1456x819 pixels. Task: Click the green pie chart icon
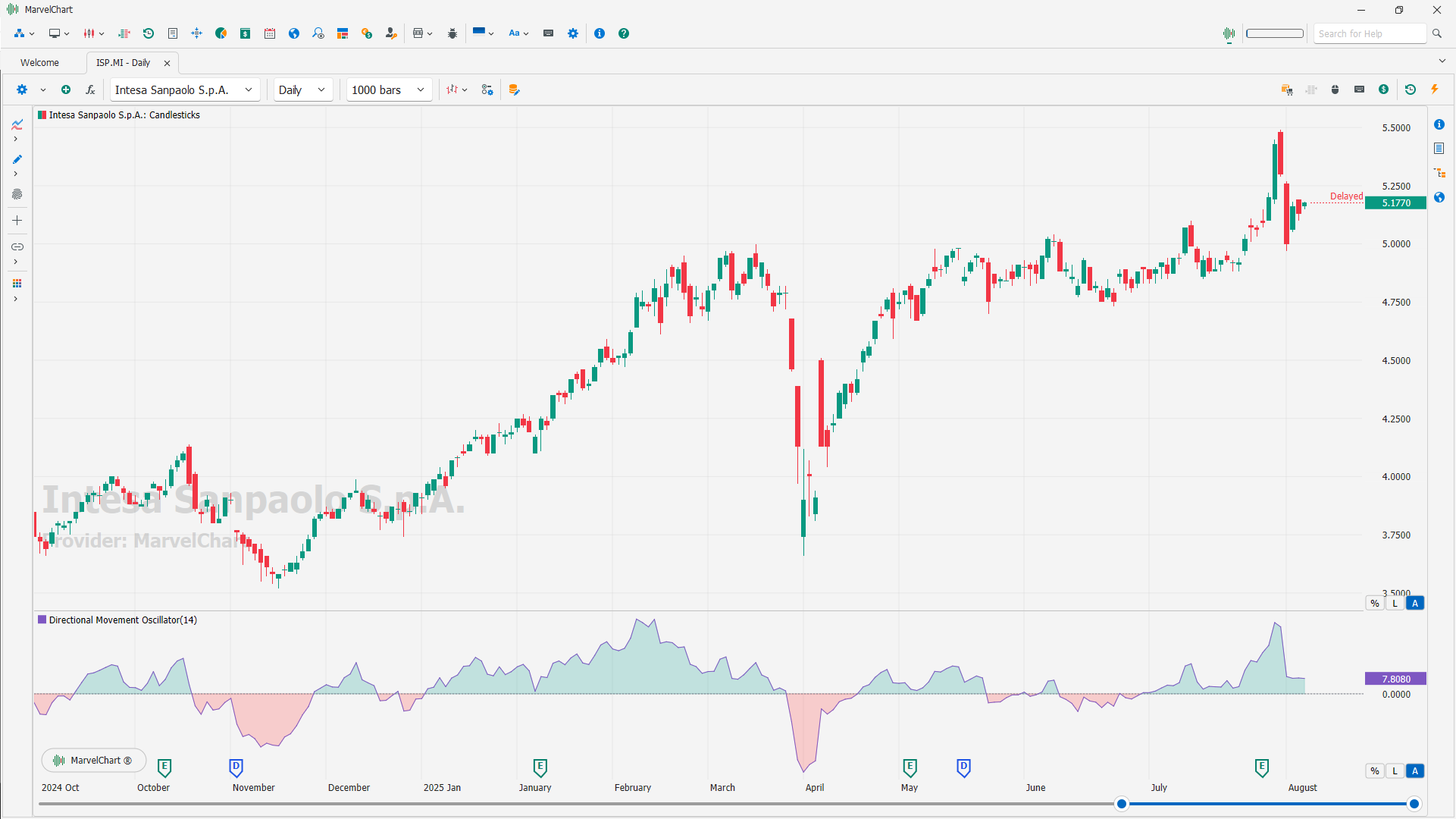(221, 33)
